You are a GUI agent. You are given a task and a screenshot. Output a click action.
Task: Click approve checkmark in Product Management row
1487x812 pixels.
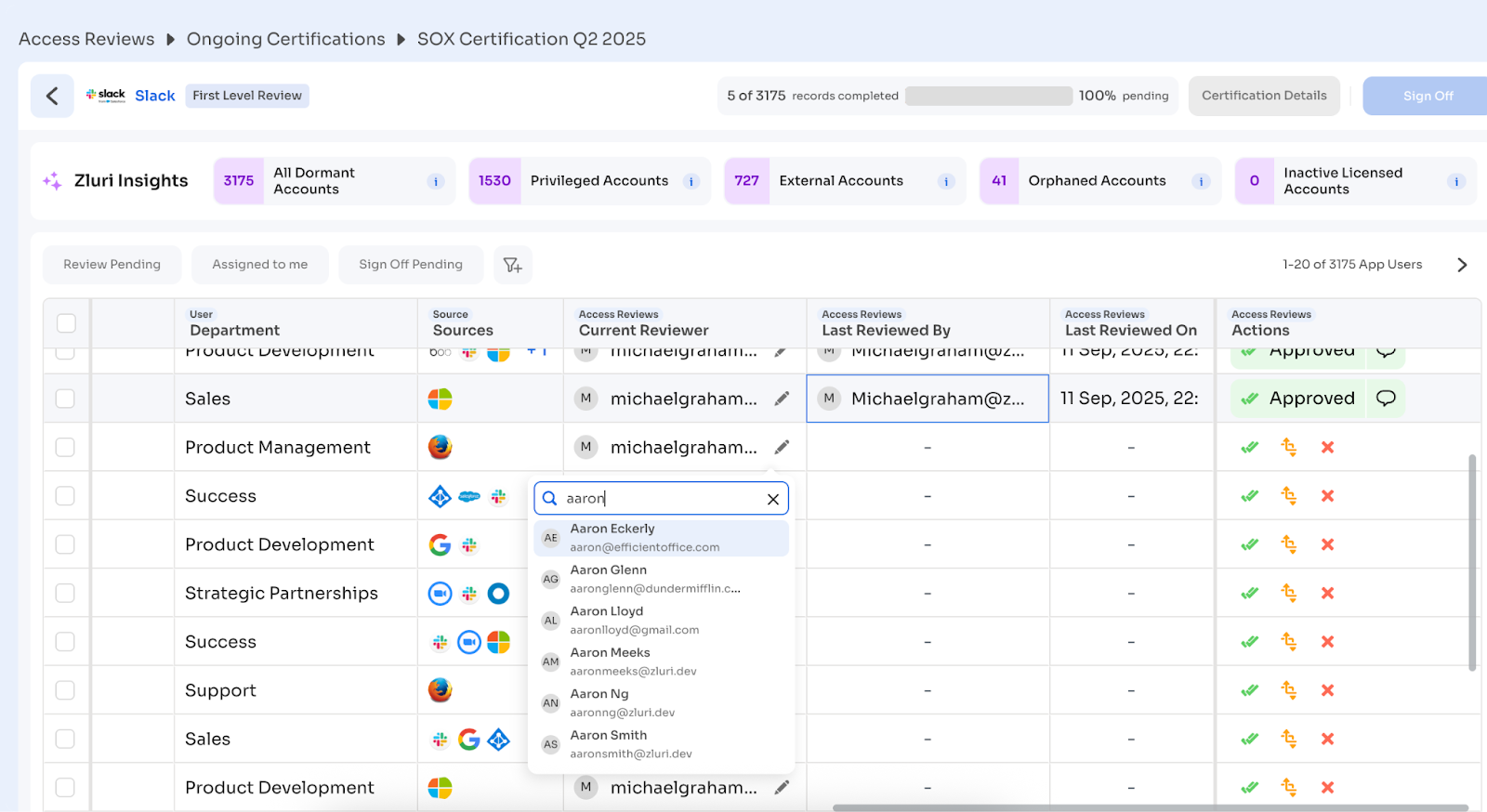tap(1250, 448)
